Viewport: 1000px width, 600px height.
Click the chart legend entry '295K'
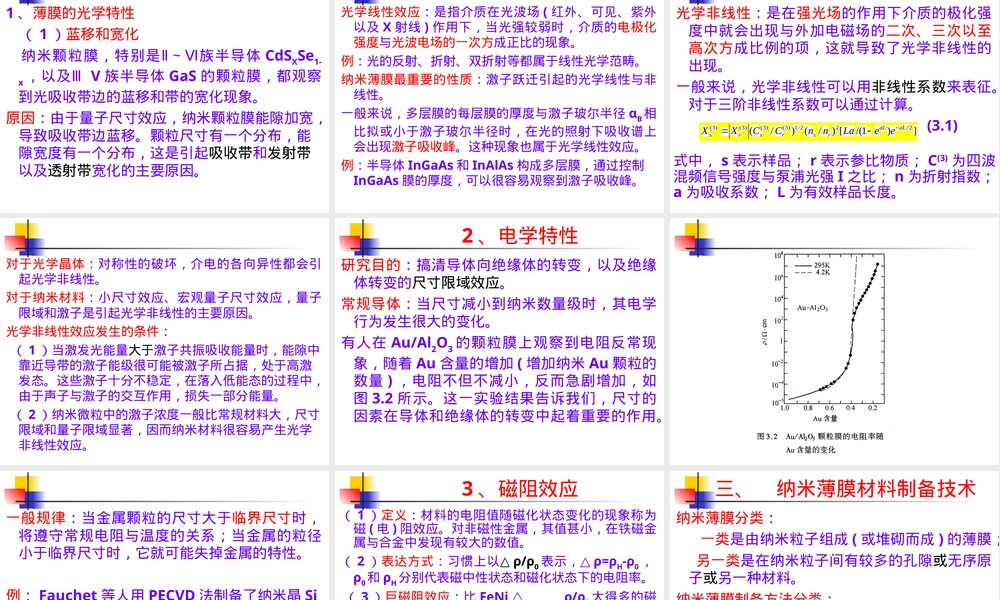pos(812,265)
